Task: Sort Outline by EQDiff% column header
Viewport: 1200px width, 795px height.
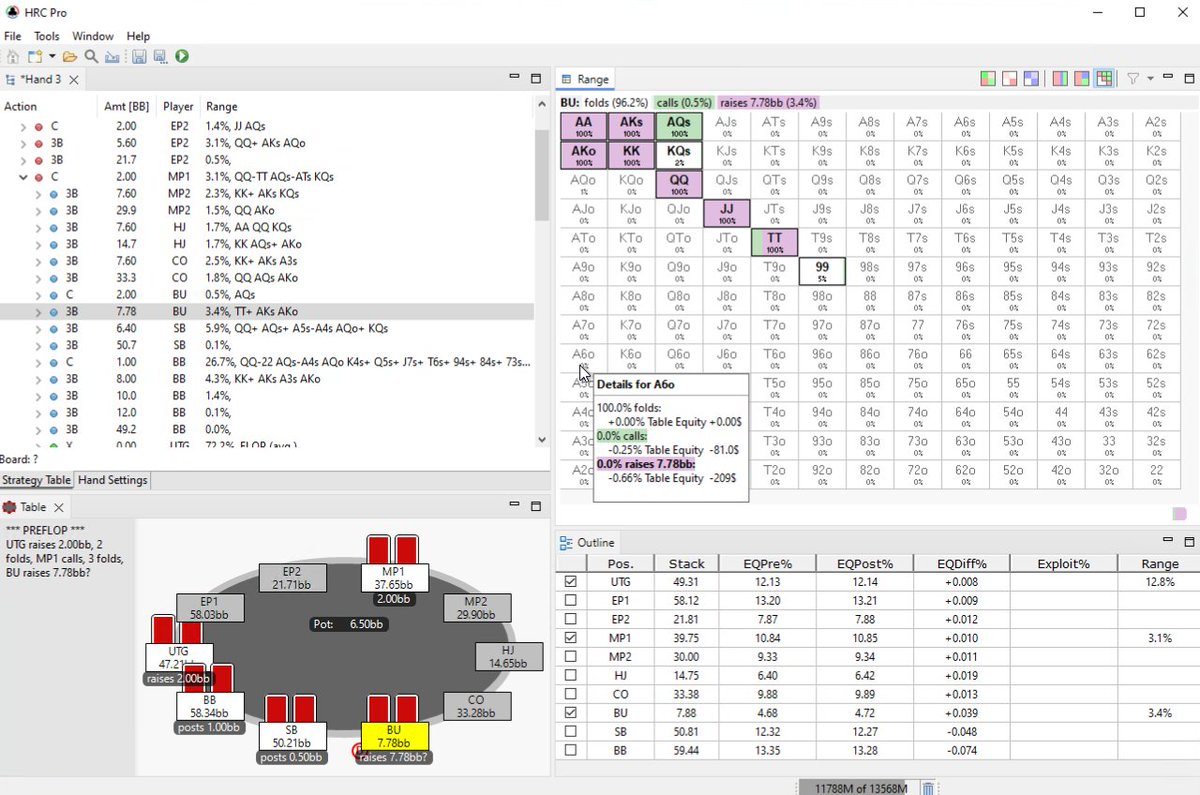Action: click(961, 564)
